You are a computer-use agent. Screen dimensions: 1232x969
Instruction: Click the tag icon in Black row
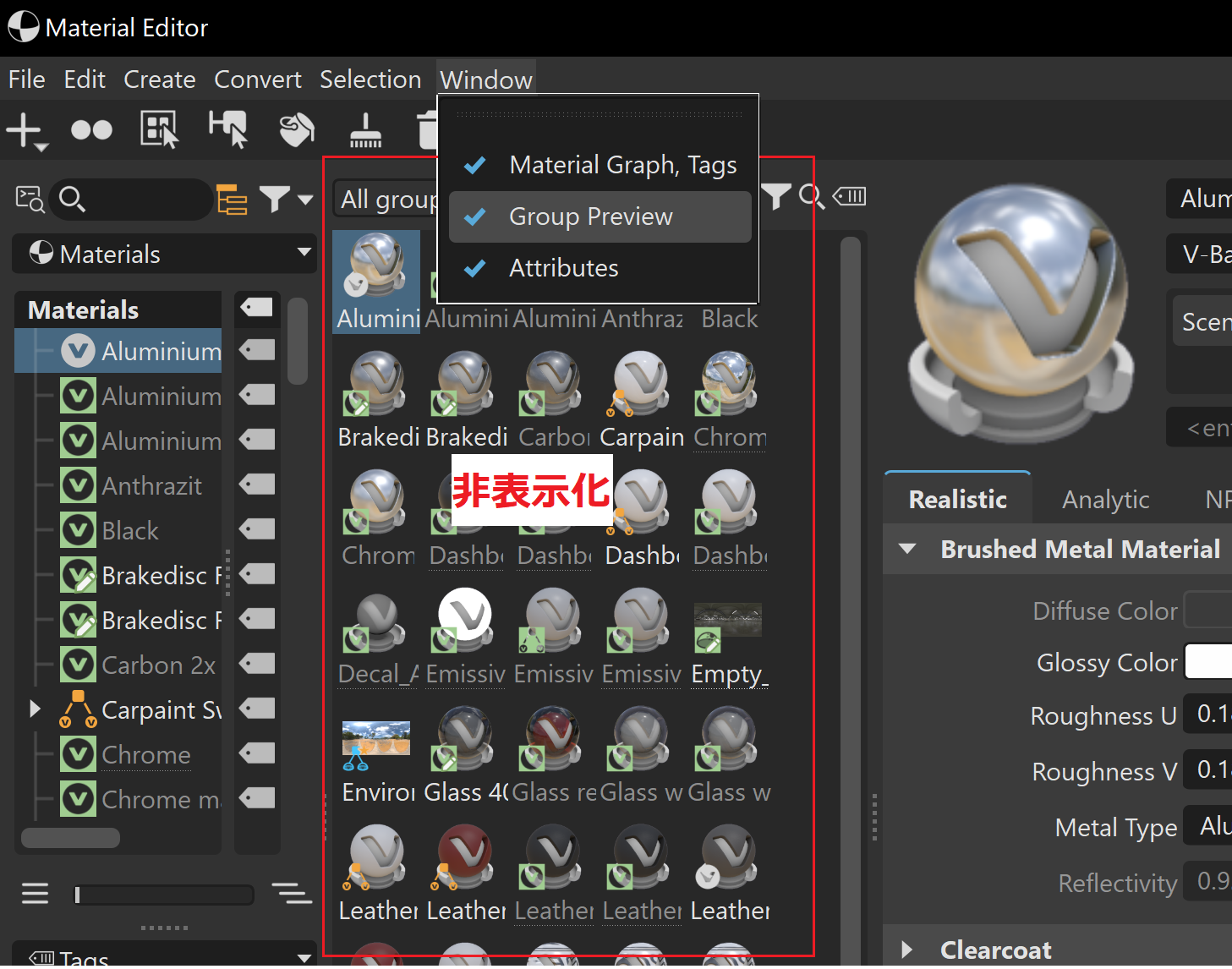257,529
